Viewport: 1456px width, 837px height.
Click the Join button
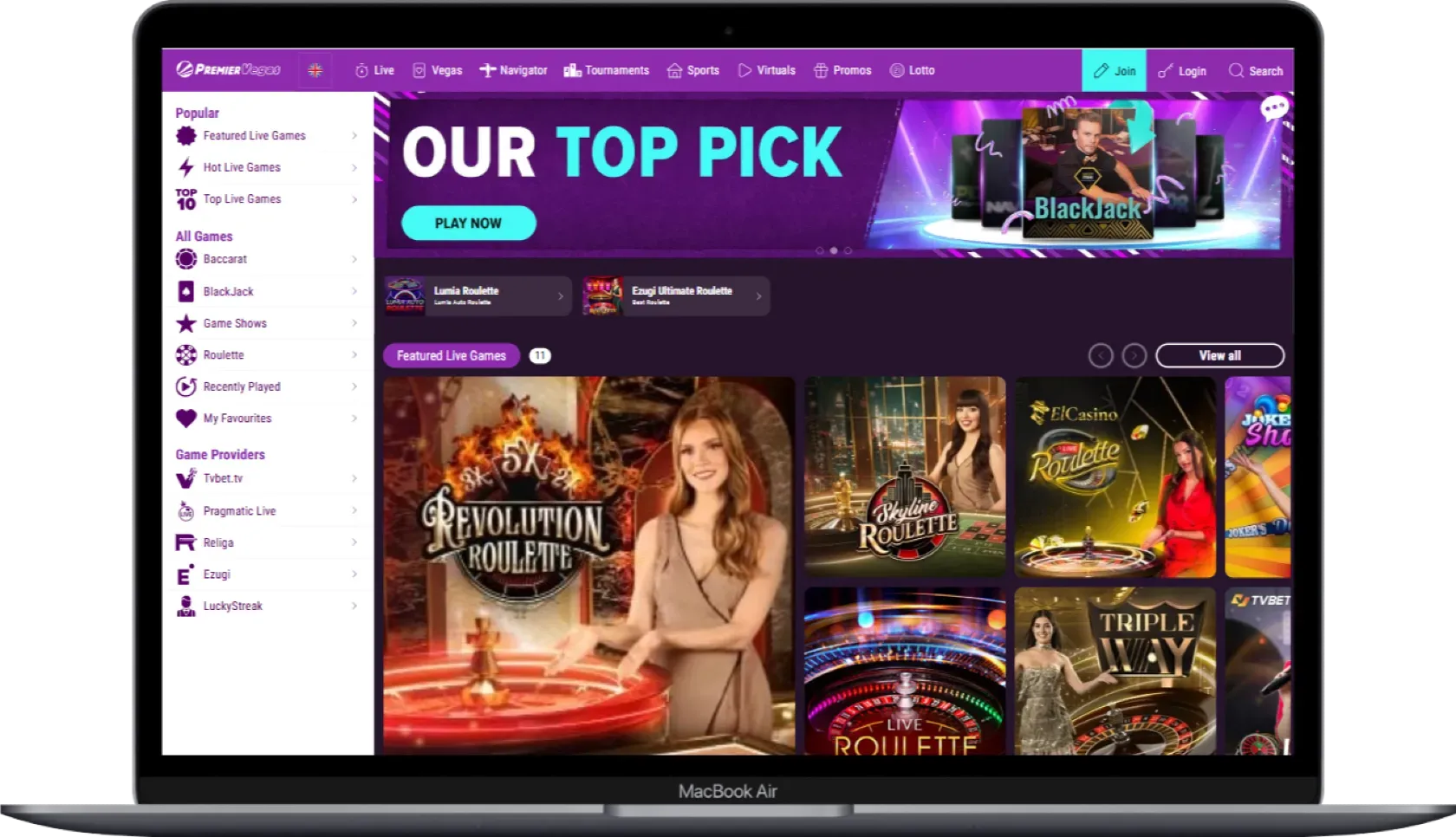click(x=1114, y=70)
